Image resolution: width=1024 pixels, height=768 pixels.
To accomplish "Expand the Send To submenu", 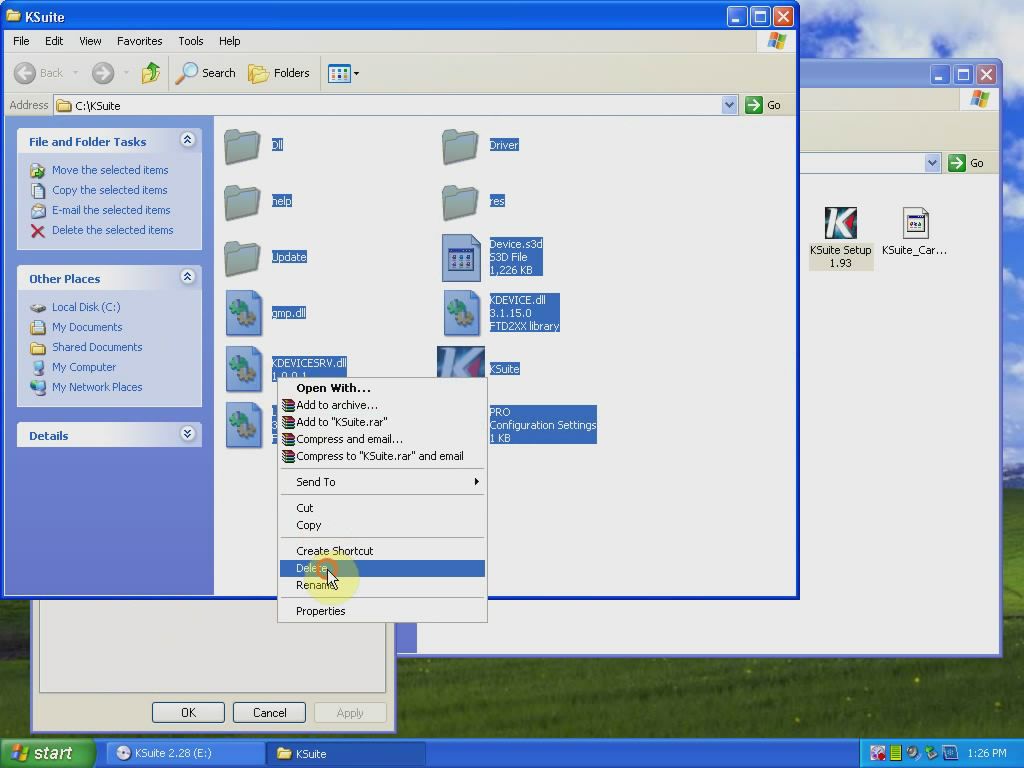I will tap(382, 482).
